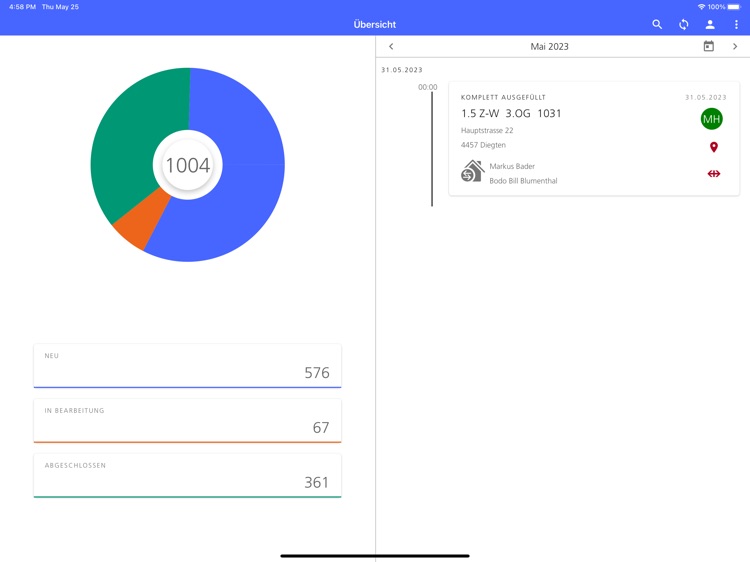Open the 1.5 Z-W 3.OG 1031 appointment card
750x562 pixels.
pyautogui.click(x=594, y=139)
